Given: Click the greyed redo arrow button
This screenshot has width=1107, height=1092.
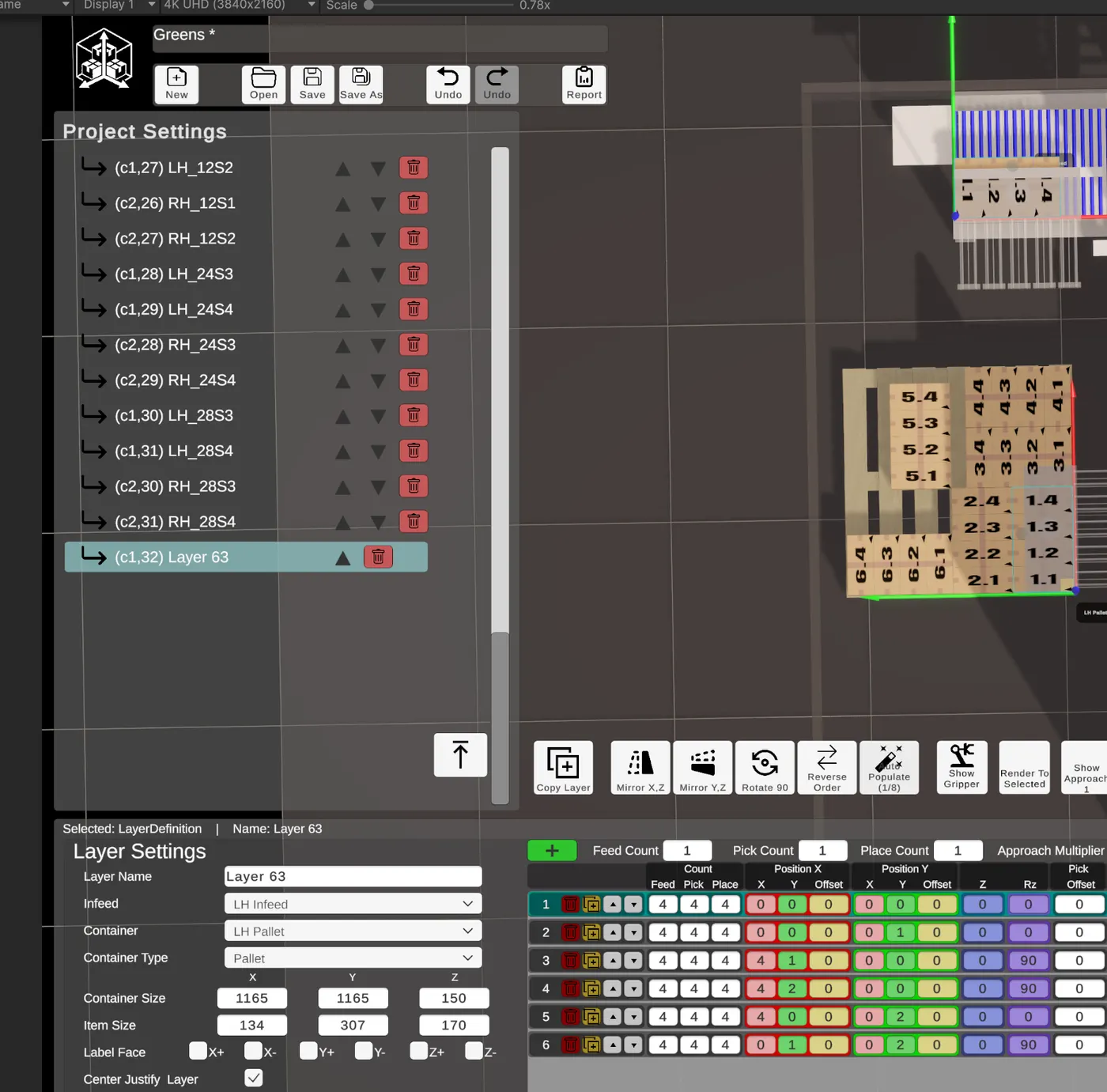Looking at the screenshot, I should (x=497, y=84).
